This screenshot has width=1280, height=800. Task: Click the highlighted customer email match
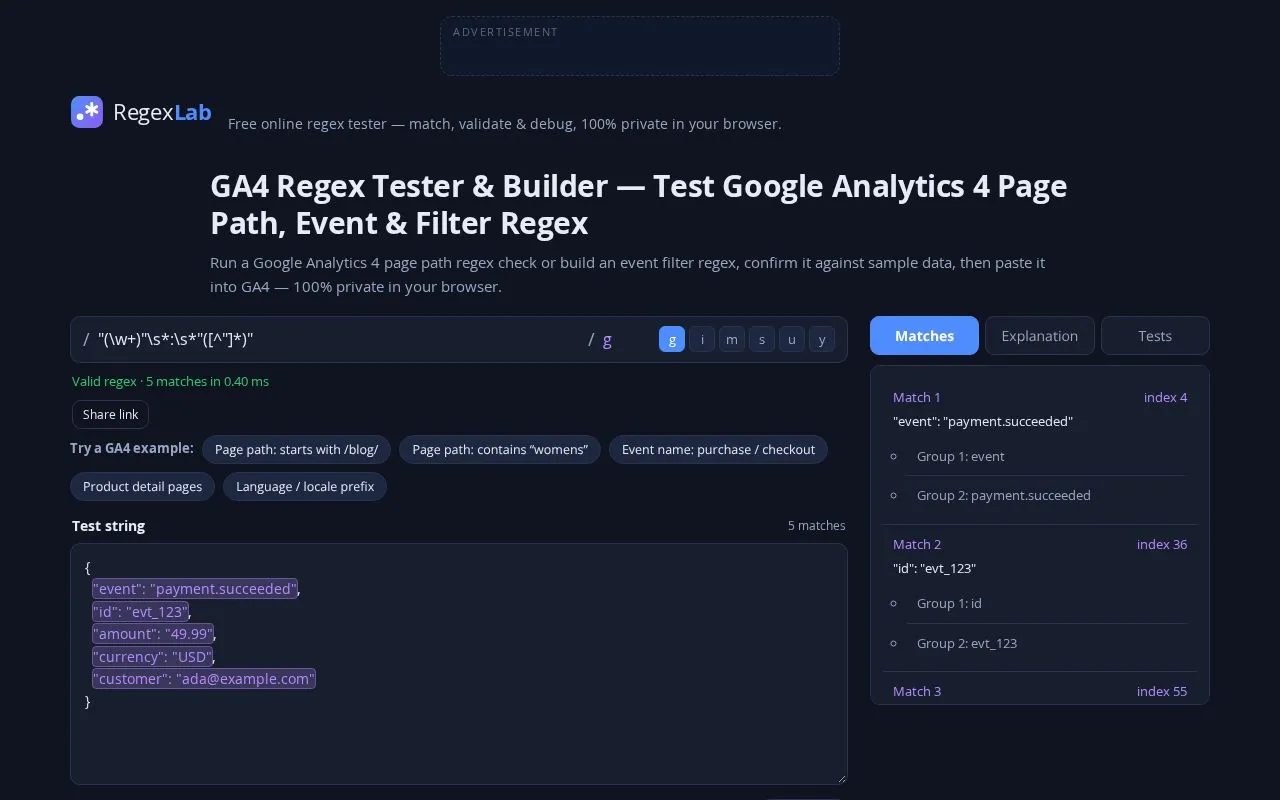204,679
